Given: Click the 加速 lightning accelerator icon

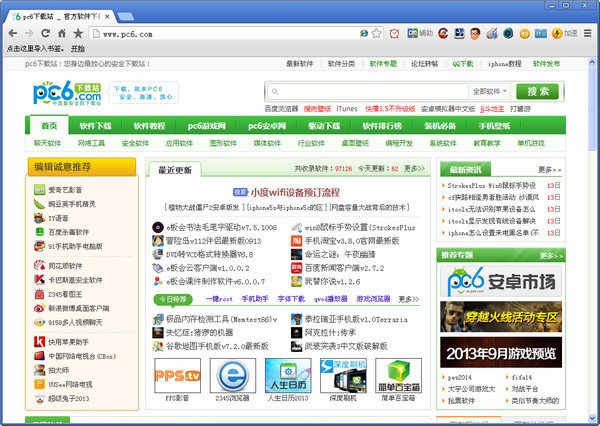Looking at the screenshot, I should 565,34.
